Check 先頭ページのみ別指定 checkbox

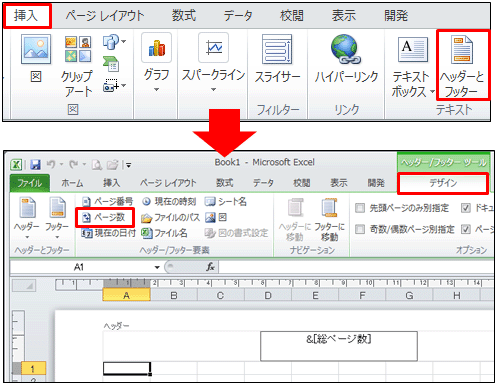(x=360, y=208)
